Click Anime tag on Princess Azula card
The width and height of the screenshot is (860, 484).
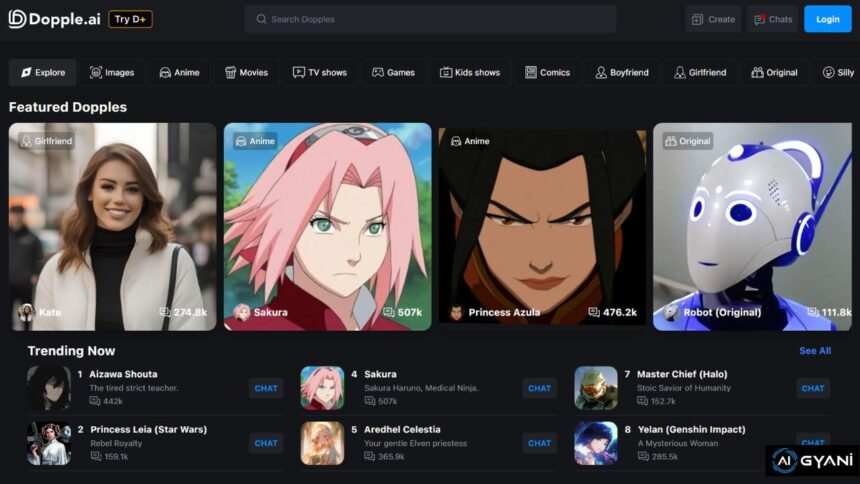coord(470,141)
